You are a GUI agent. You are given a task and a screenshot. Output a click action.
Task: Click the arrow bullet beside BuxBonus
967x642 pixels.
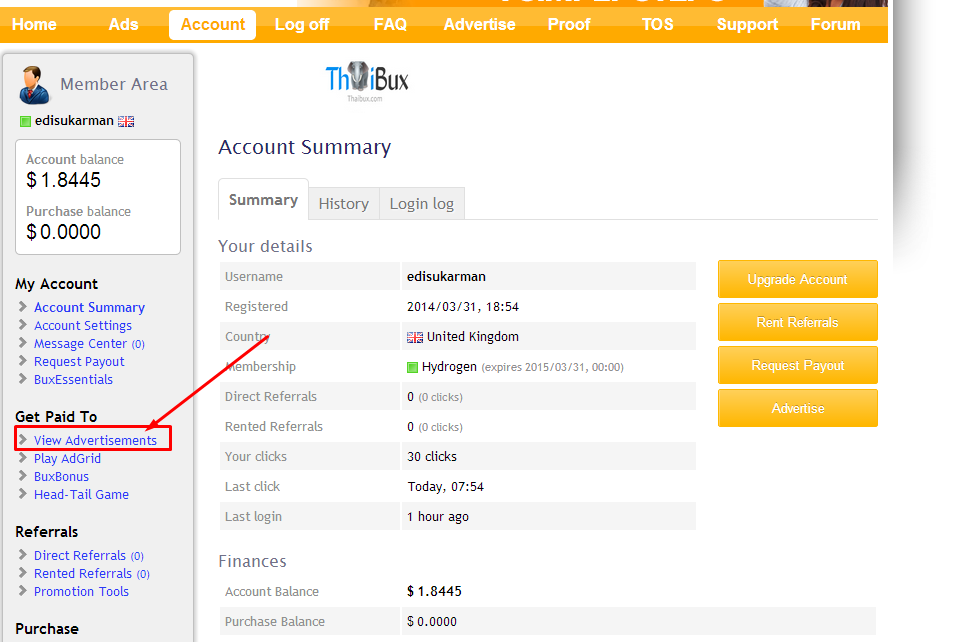(23, 475)
